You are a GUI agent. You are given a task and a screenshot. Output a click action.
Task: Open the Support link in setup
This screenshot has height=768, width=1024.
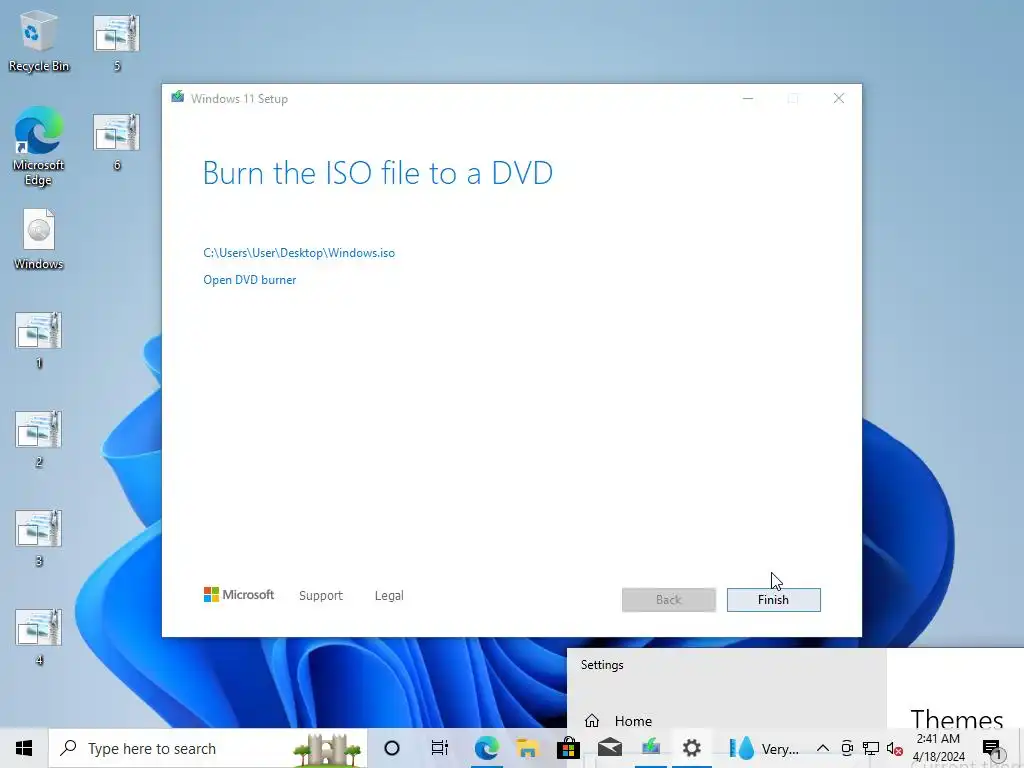[x=321, y=596]
